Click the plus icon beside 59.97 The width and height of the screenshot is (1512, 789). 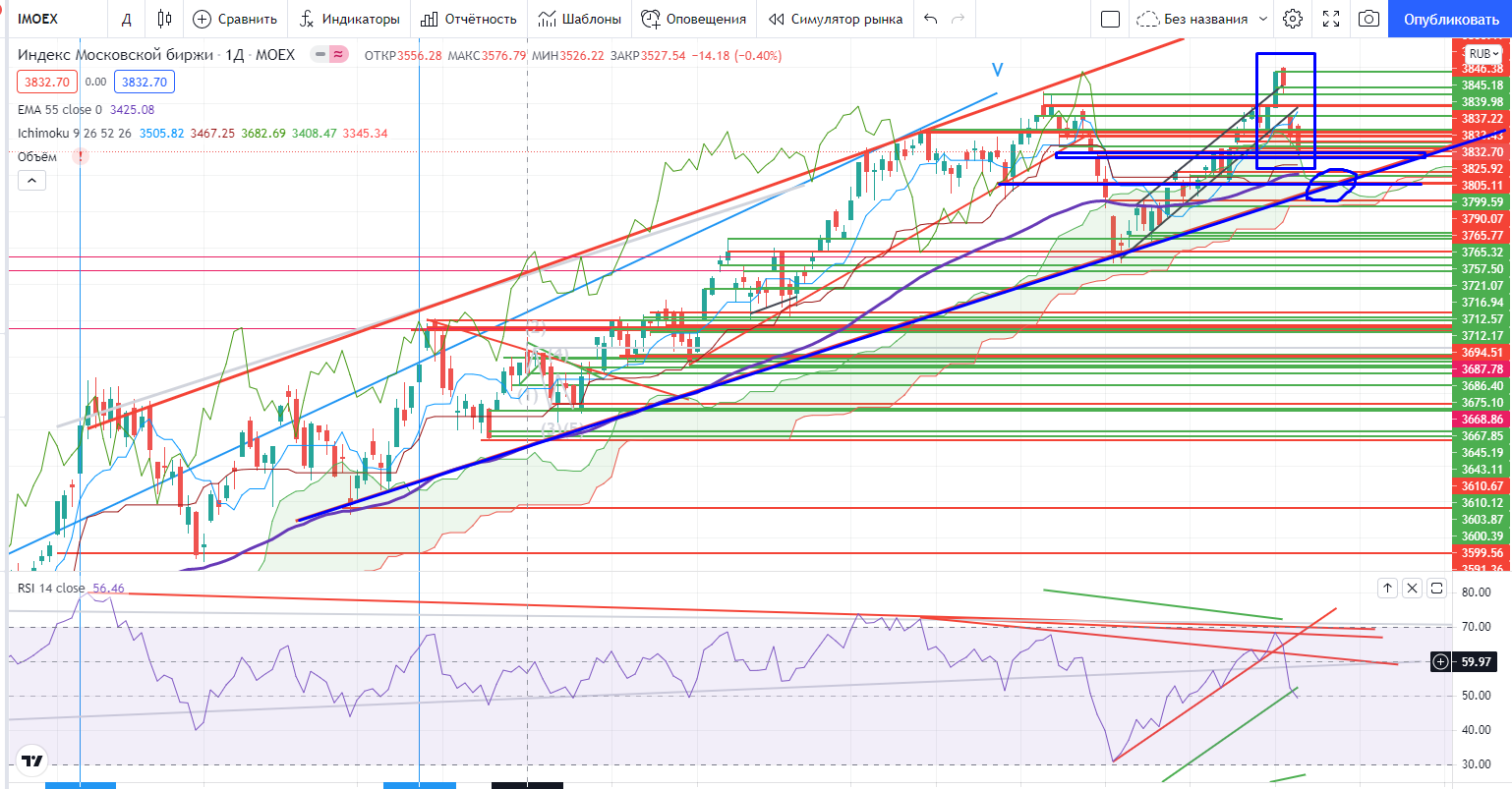click(x=1440, y=662)
